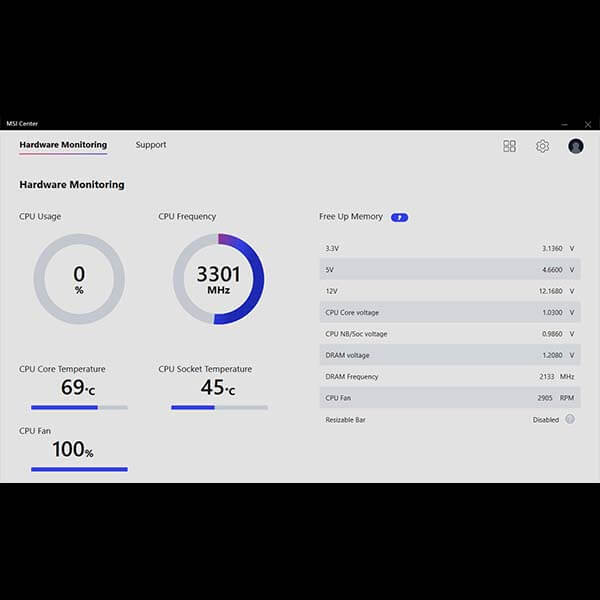Image resolution: width=600 pixels, height=600 pixels.
Task: Switch to the Support tab
Action: (151, 145)
